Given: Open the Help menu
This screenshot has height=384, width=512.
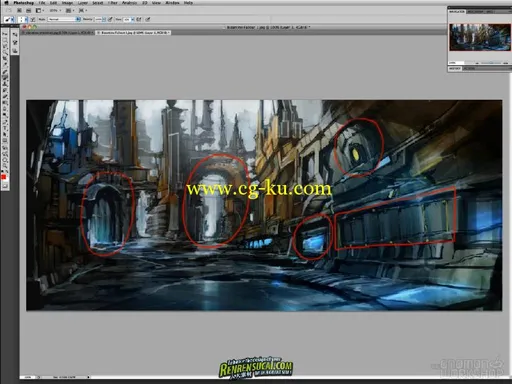Looking at the screenshot, I should [x=188, y=3].
